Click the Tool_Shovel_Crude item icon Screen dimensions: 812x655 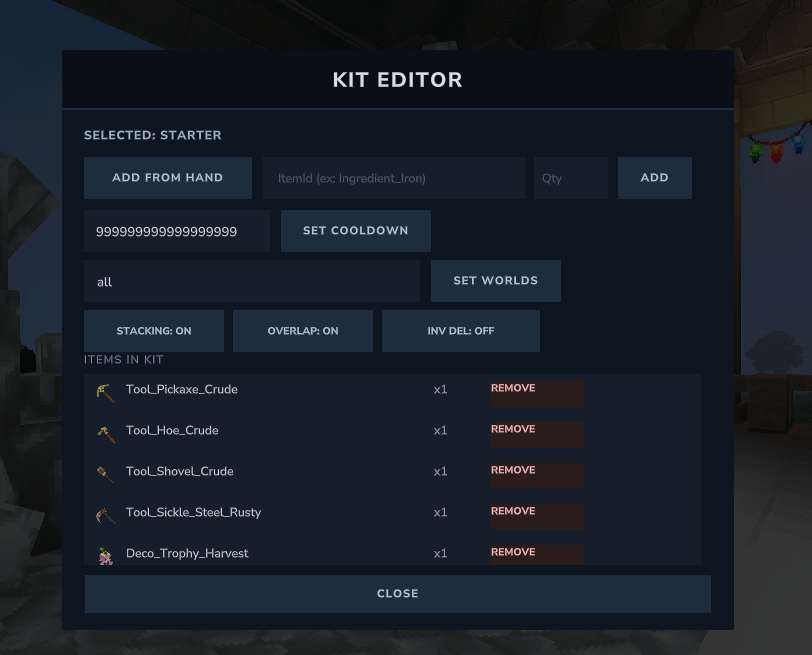pyautogui.click(x=105, y=474)
